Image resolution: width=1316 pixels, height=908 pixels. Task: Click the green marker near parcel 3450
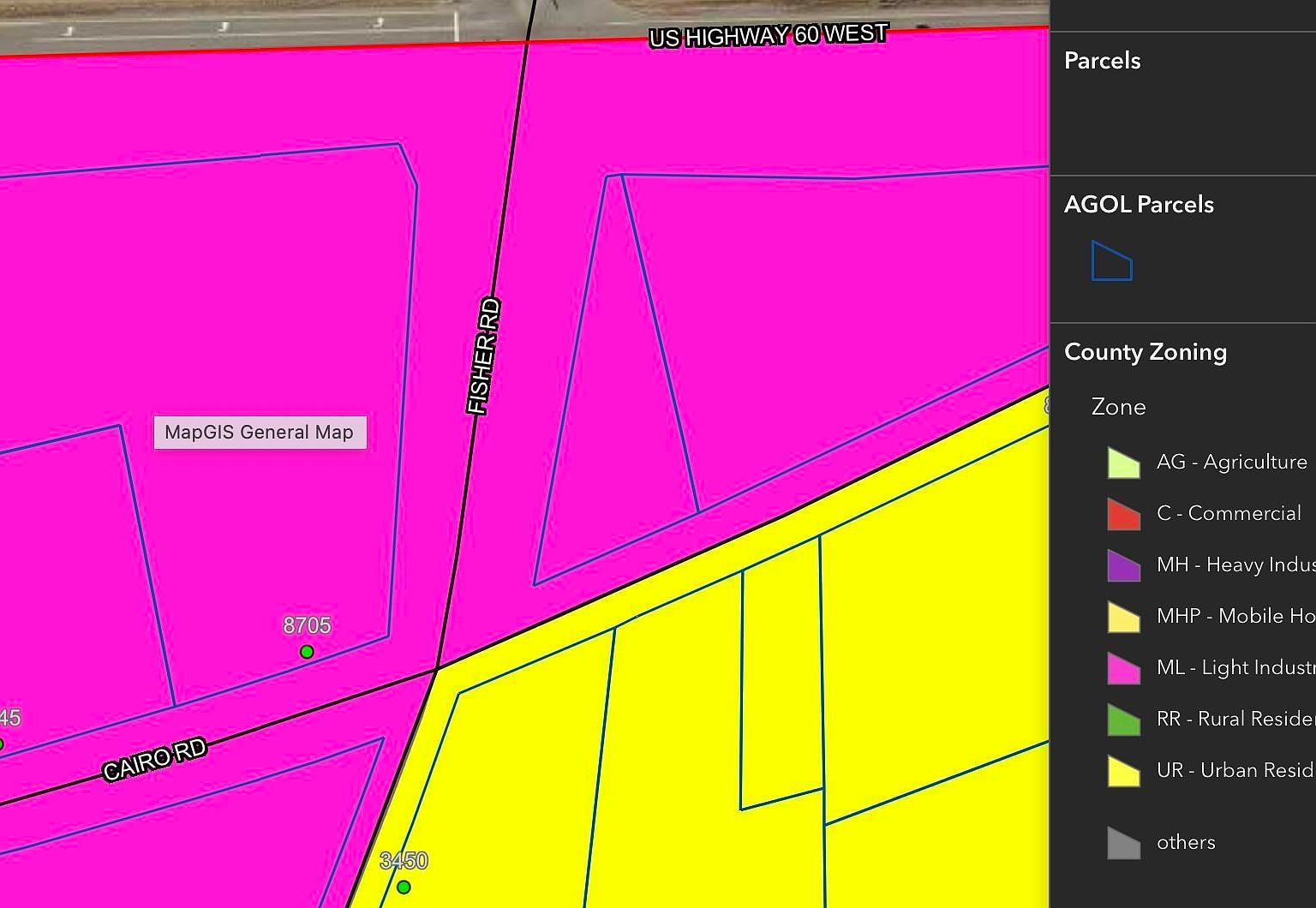pos(403,887)
